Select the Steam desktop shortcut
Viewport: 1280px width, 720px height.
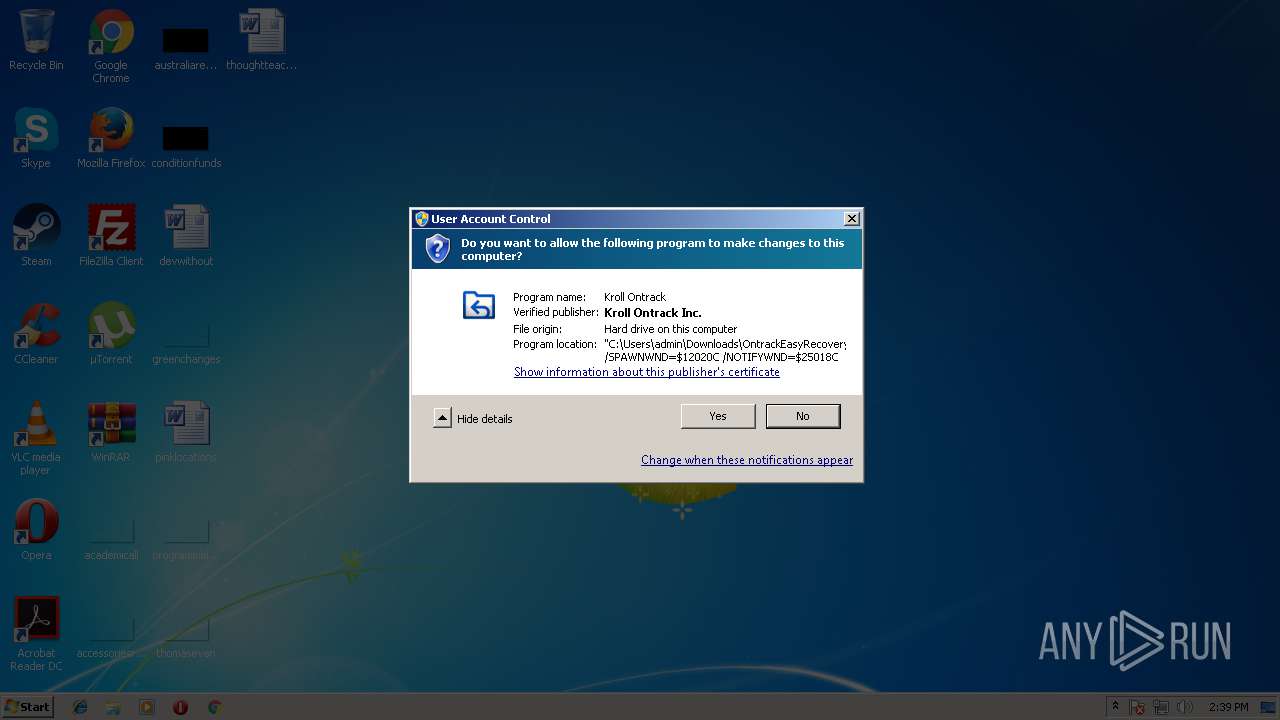pyautogui.click(x=36, y=236)
